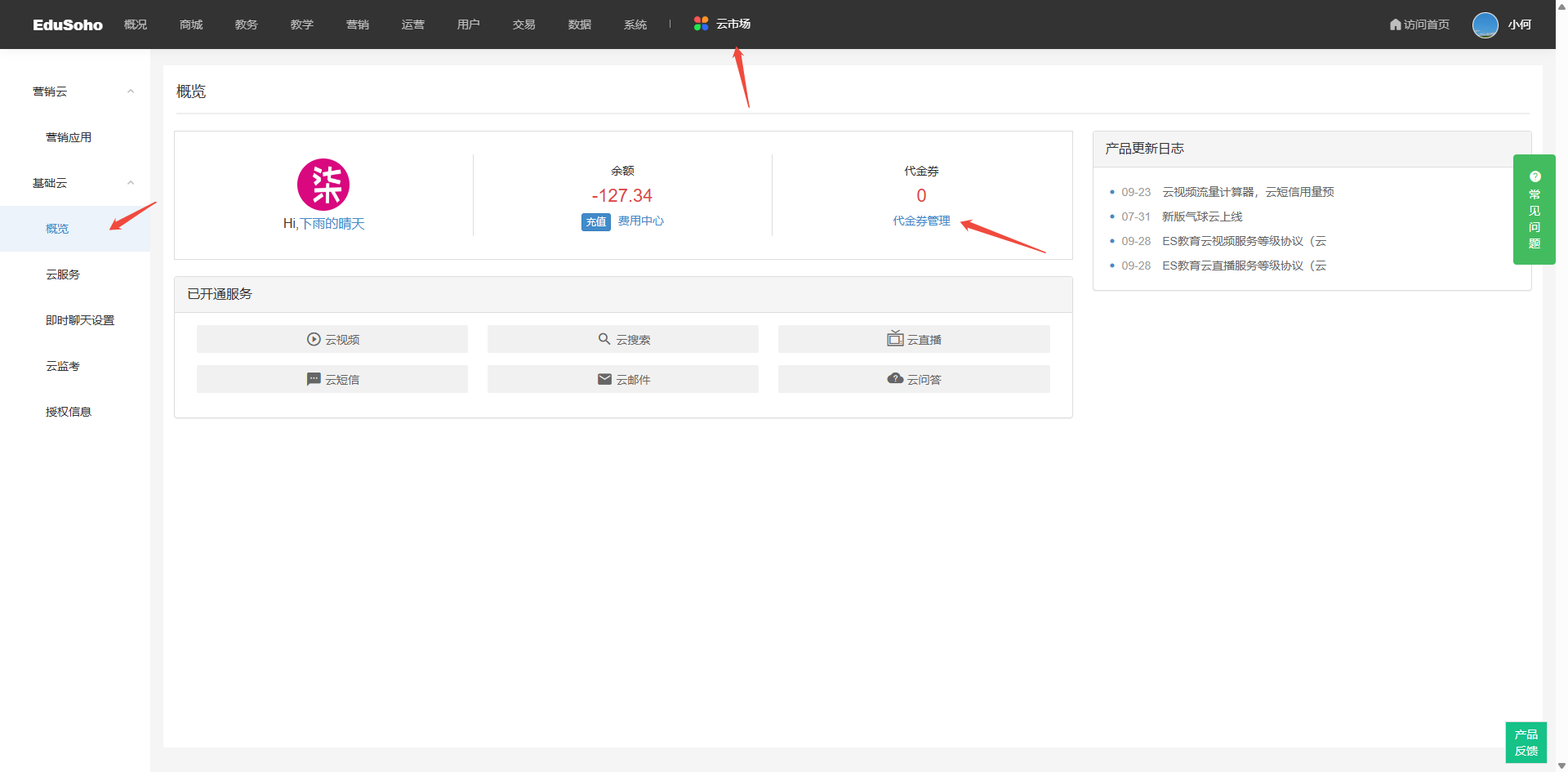Open the green 常见问题 help tab
The width and height of the screenshot is (1568, 772).
pos(1534,210)
